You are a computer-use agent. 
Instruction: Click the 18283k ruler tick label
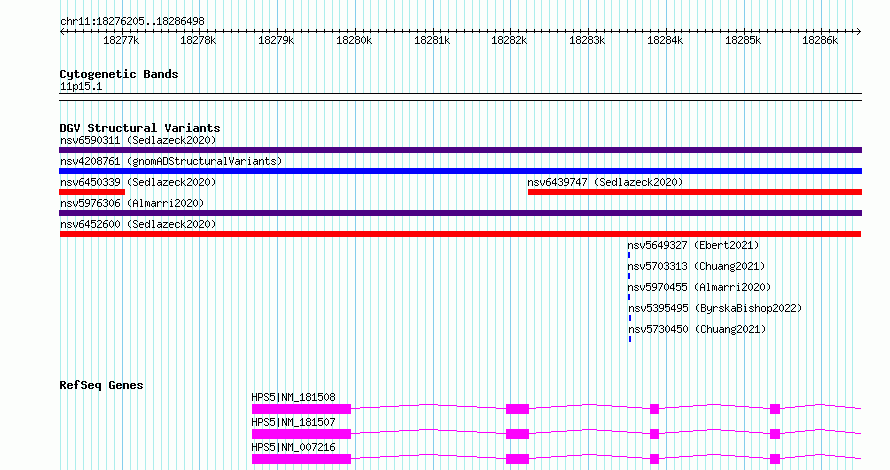click(x=587, y=40)
